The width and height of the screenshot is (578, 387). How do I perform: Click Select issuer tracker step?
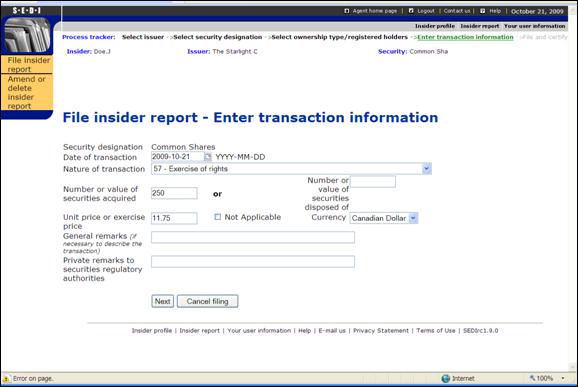[x=143, y=37]
